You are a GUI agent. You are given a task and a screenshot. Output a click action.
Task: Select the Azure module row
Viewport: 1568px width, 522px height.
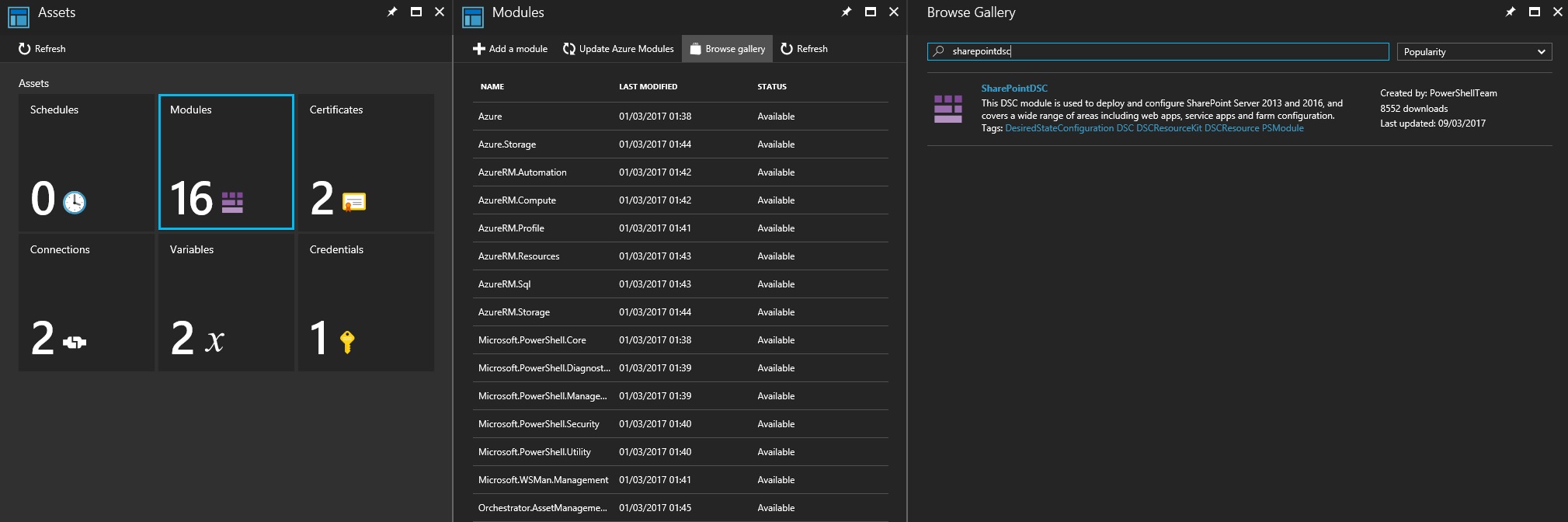pos(680,117)
